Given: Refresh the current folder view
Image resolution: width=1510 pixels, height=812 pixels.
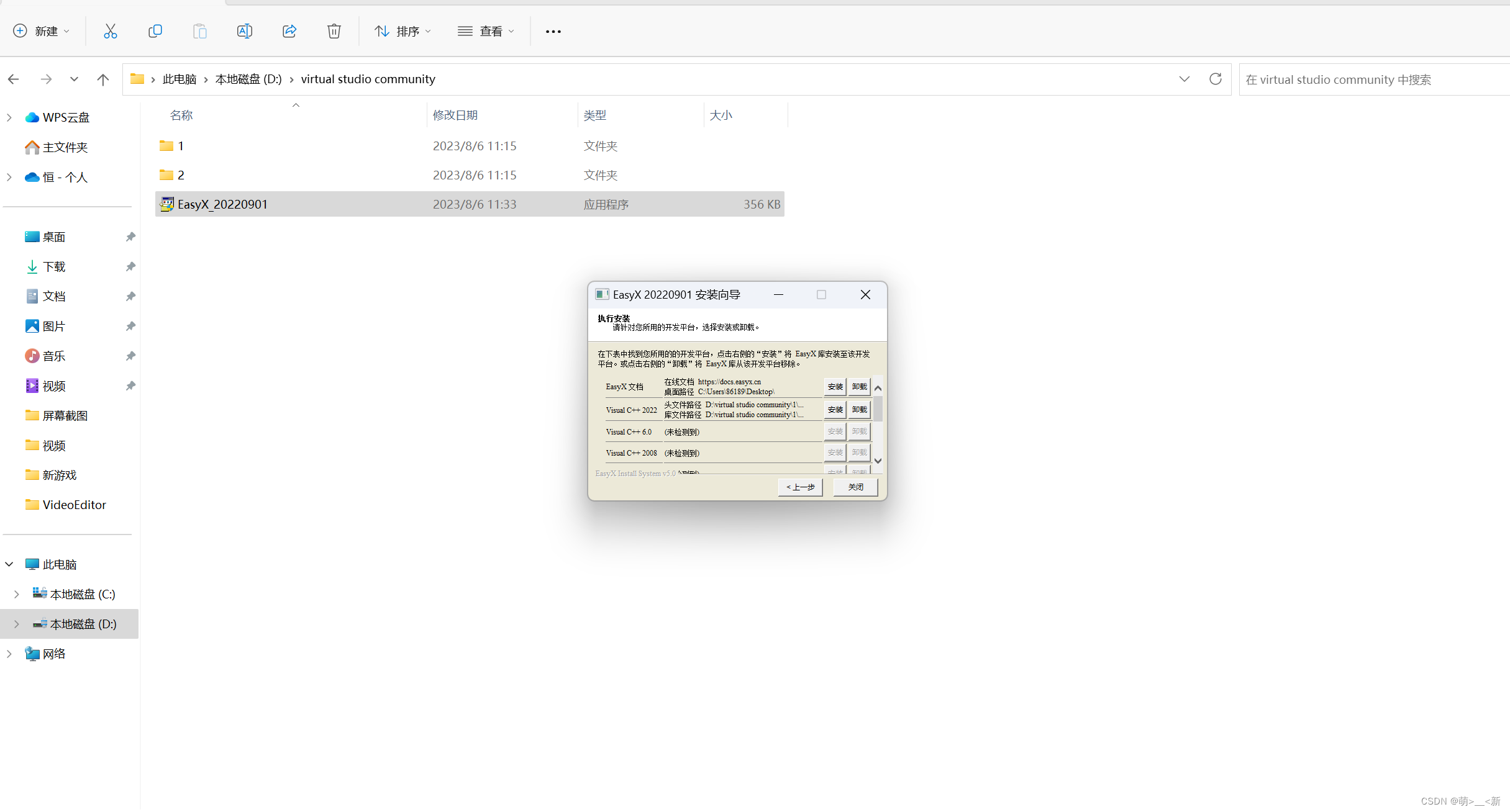Looking at the screenshot, I should tap(1216, 79).
